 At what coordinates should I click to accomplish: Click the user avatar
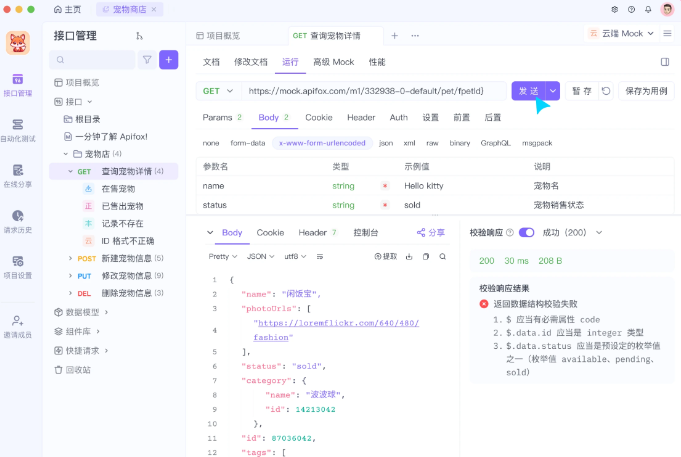coord(667,9)
